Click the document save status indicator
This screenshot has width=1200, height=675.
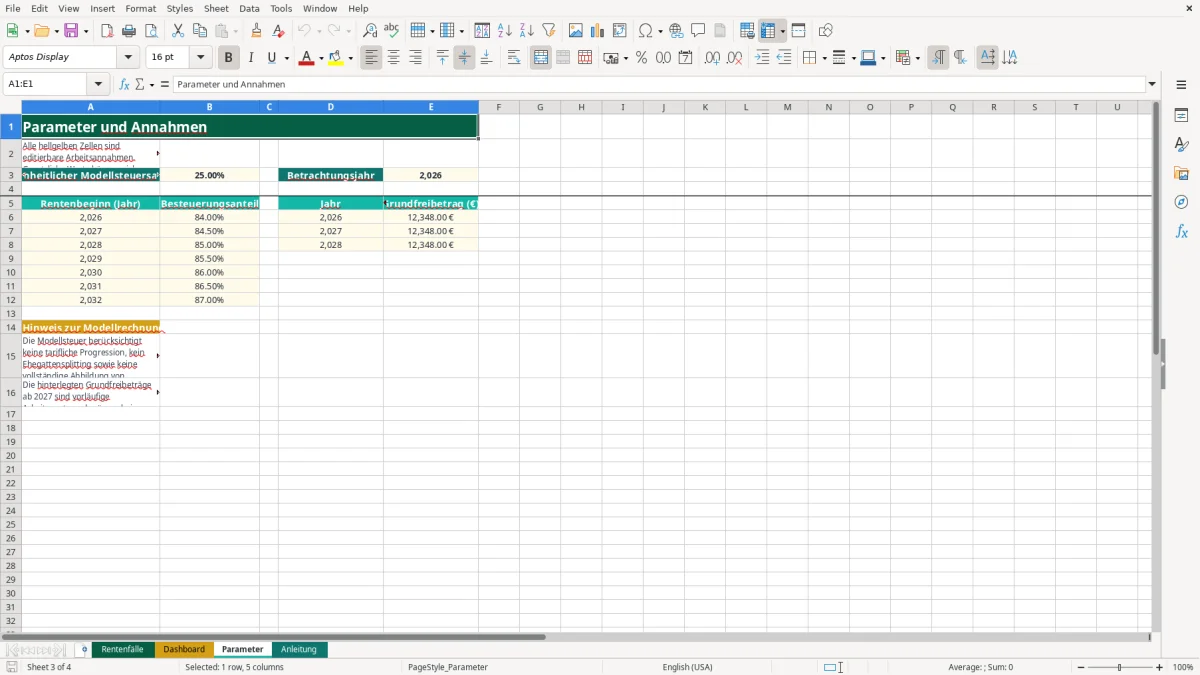(11, 666)
